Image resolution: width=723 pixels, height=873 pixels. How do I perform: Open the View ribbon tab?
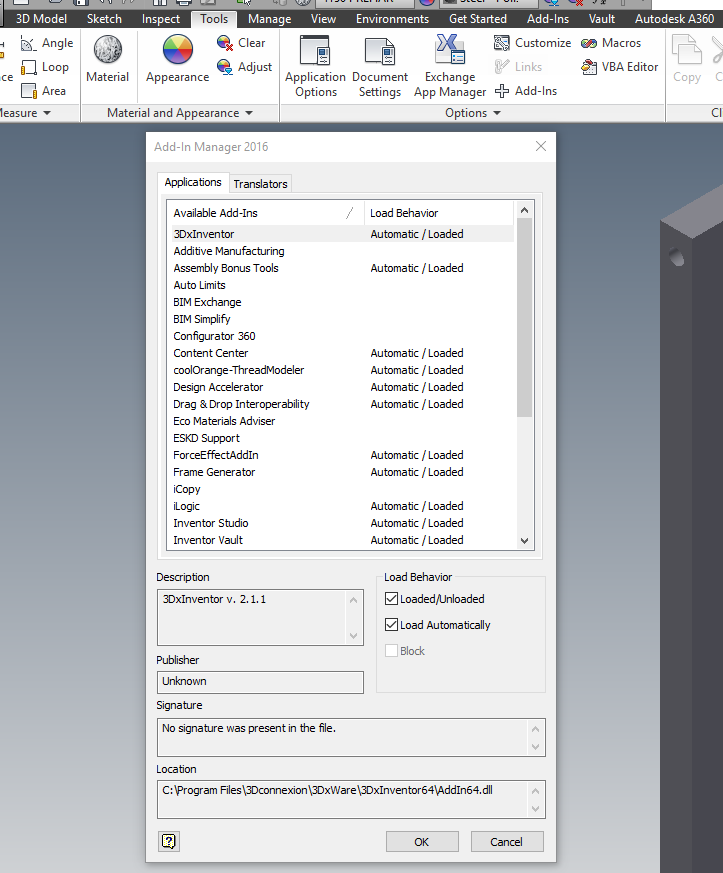(x=323, y=19)
